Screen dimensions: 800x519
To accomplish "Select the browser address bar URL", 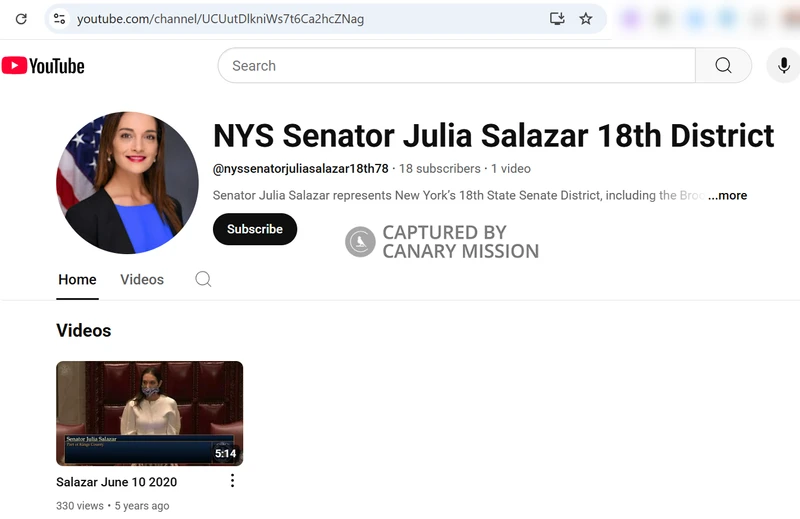I will (x=220, y=19).
